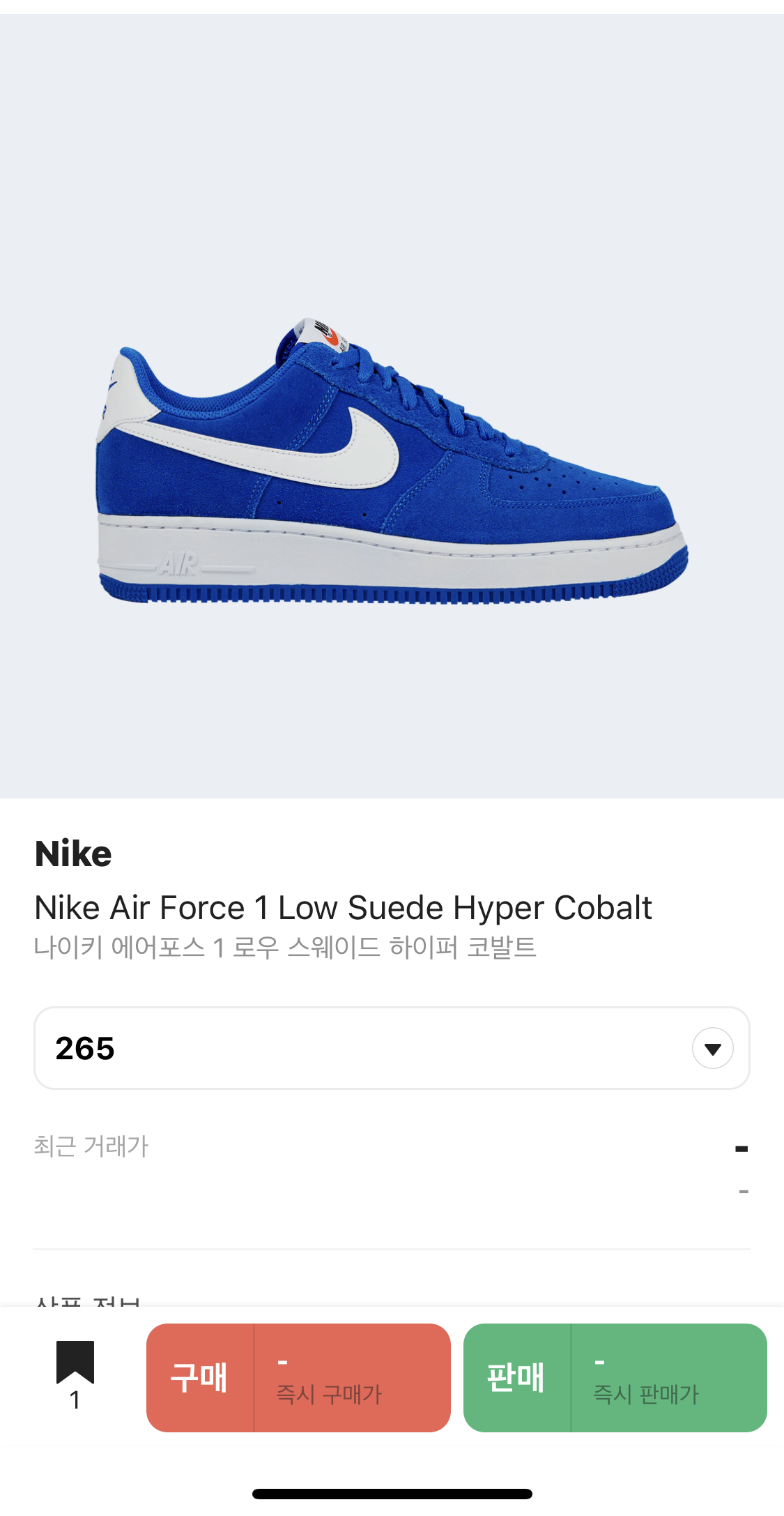This screenshot has width=784, height=1516.
Task: Tap the small price change dash indicator
Action: 744,1192
